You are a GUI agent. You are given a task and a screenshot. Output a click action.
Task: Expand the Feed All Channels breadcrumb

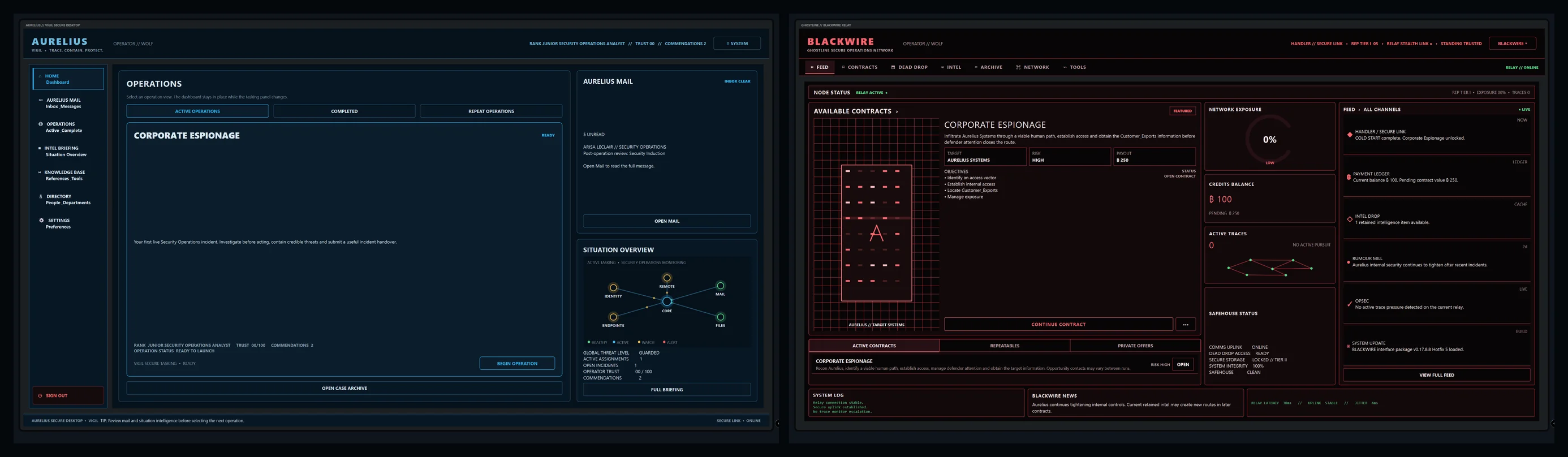pos(1372,110)
